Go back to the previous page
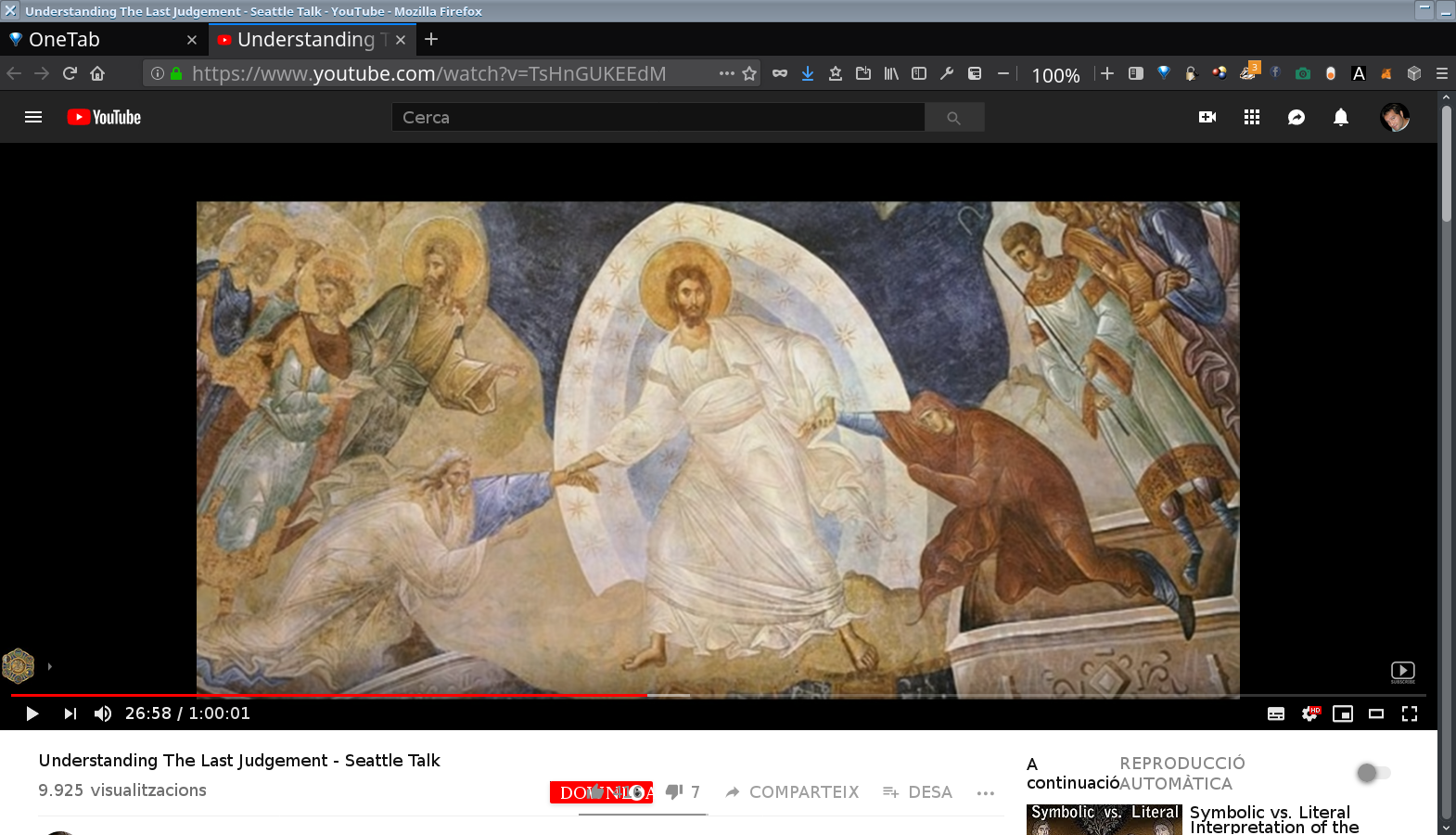Viewport: 1456px width, 835px height. 14,73
